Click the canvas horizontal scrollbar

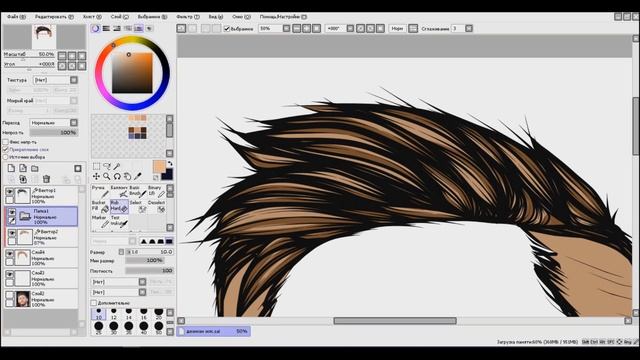(x=395, y=321)
